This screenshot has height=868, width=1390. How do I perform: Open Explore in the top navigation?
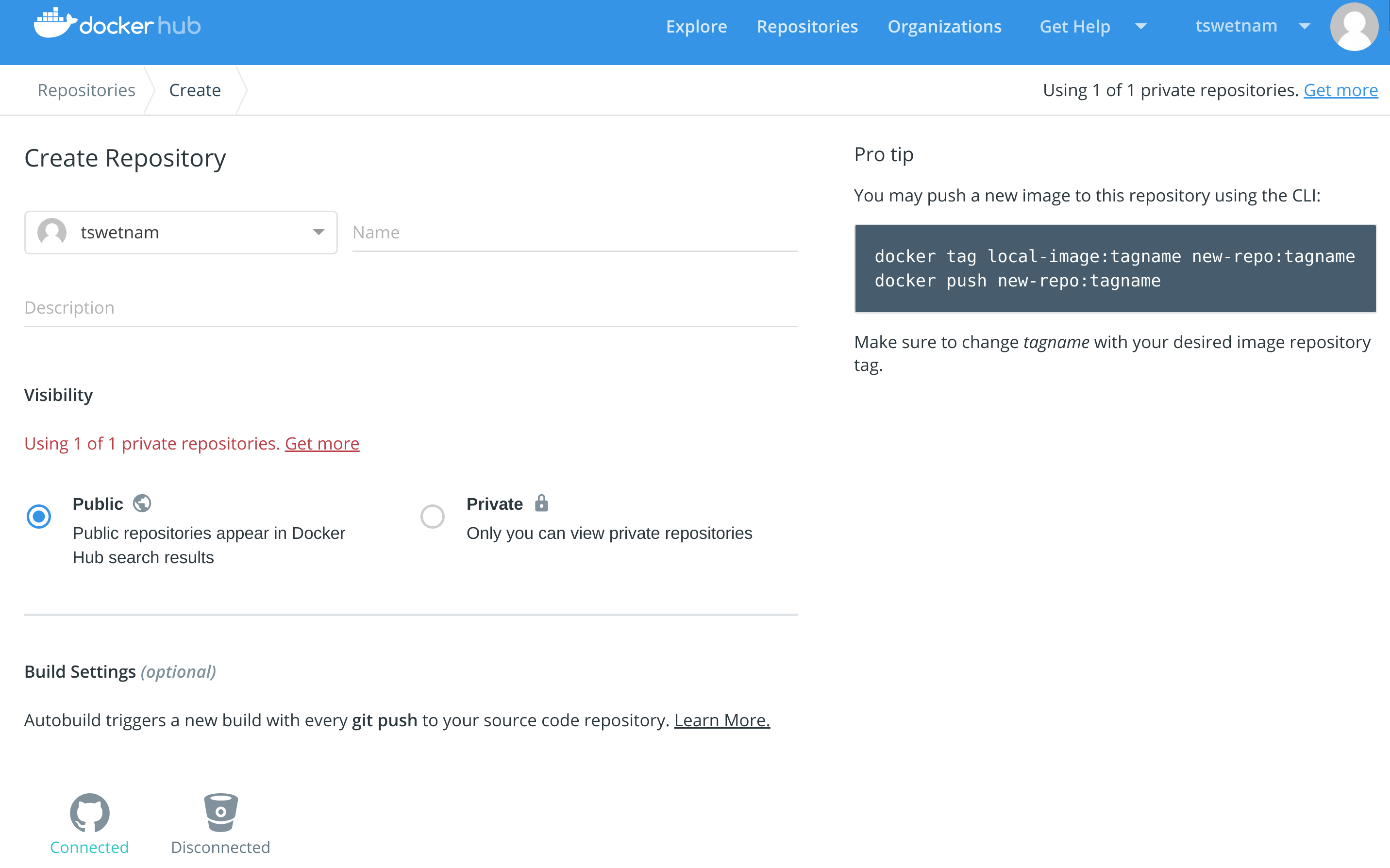tap(696, 26)
